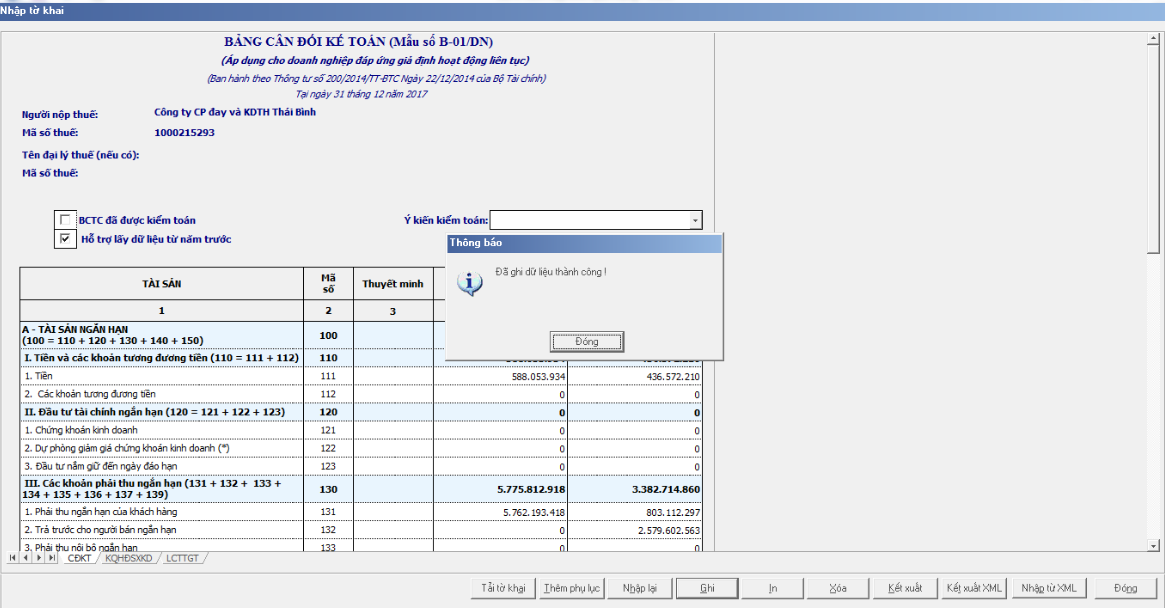The width and height of the screenshot is (1165, 608).
Task: Click the 'Ghi' save button
Action: [707, 588]
